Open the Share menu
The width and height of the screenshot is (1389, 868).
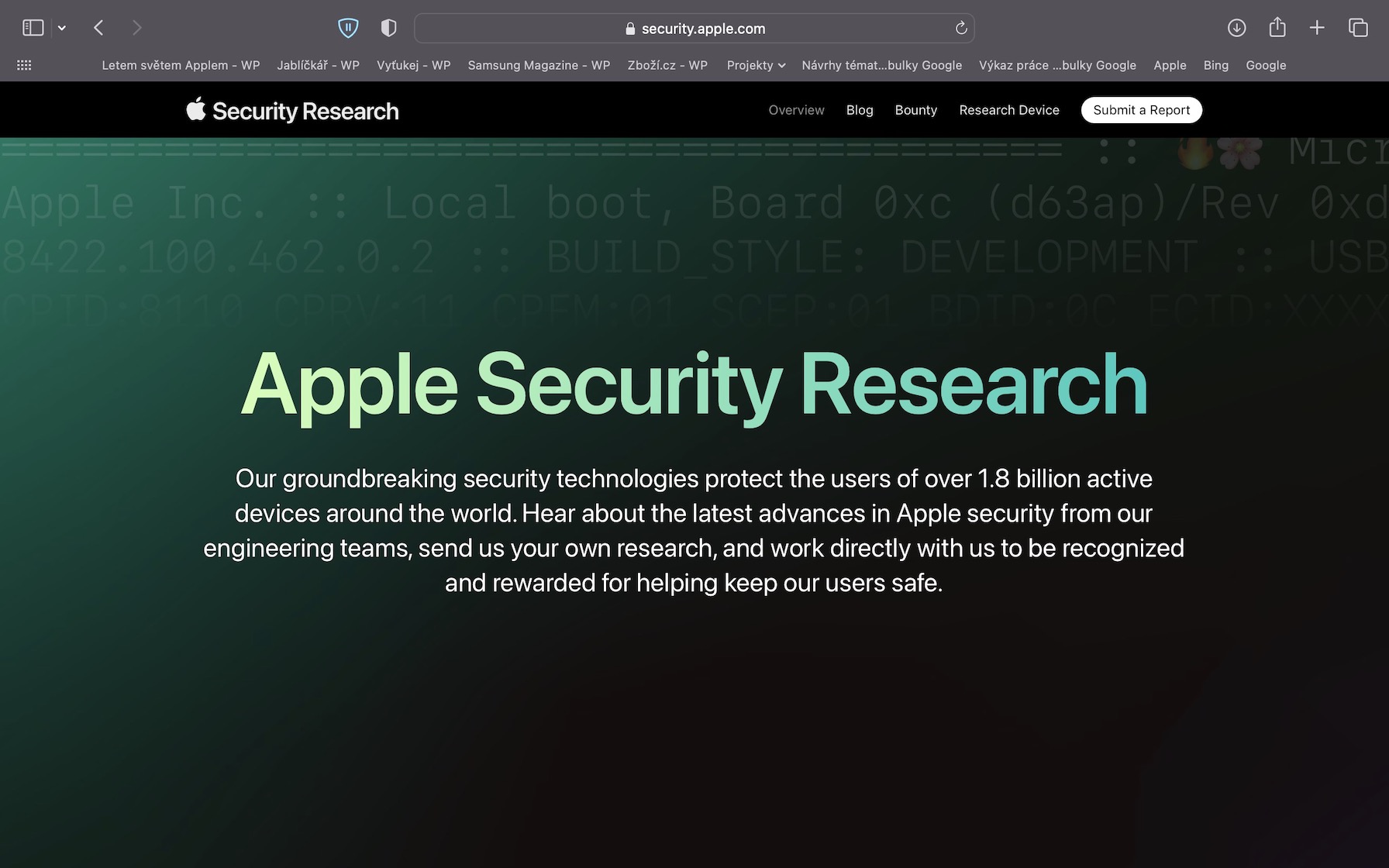click(x=1277, y=28)
